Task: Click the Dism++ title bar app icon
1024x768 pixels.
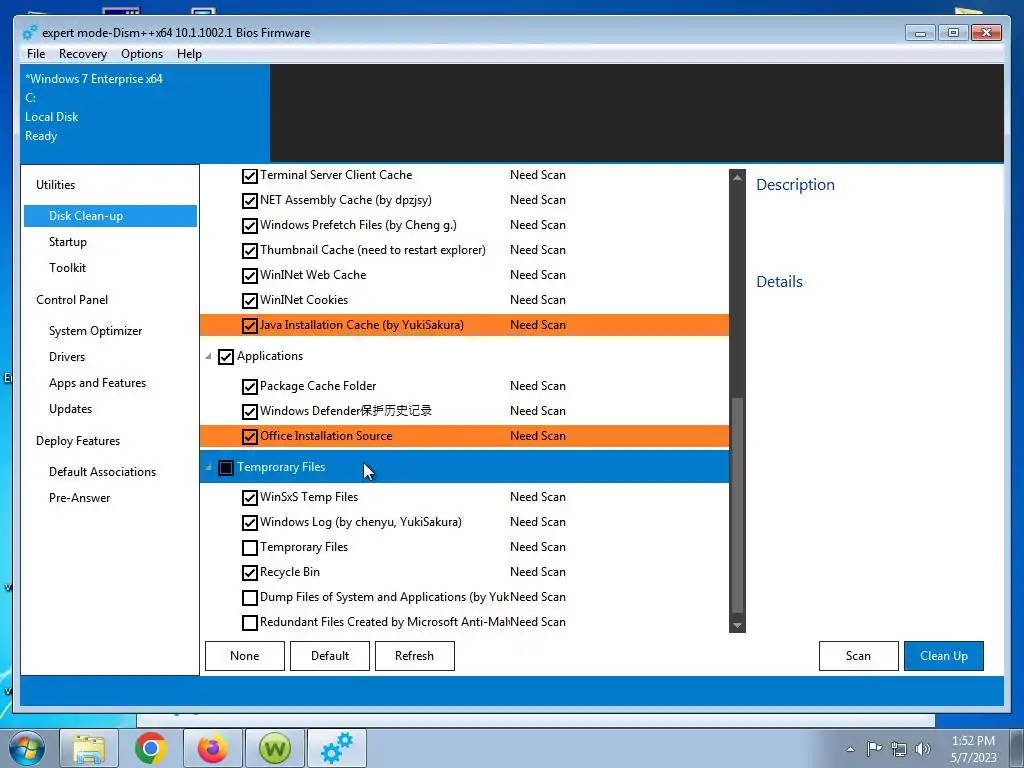Action: (x=29, y=33)
